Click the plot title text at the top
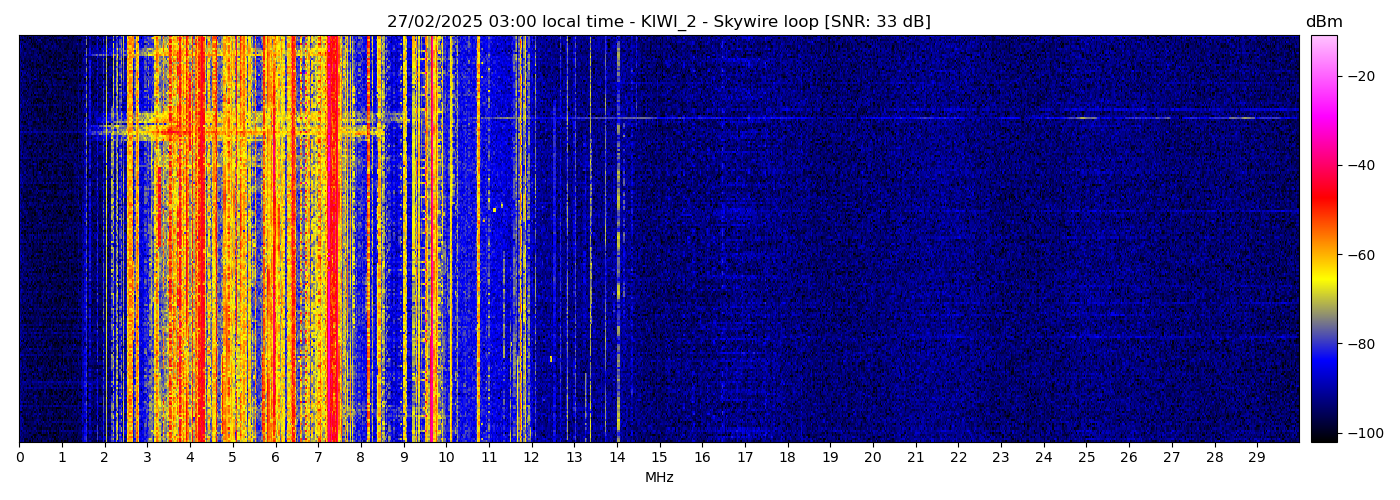Viewport: 1400px width, 500px height. tap(659, 22)
